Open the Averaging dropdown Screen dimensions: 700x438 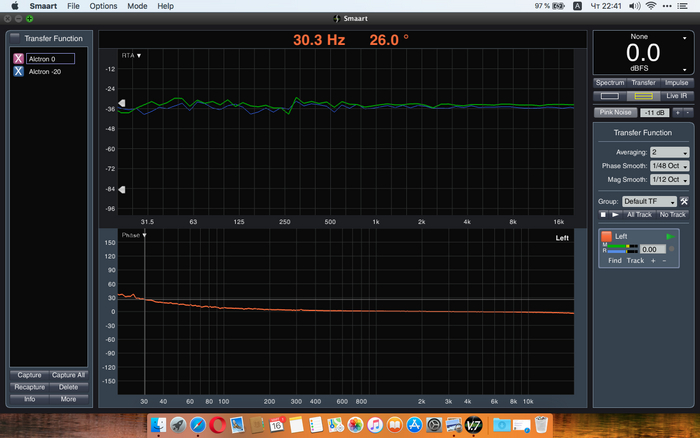point(669,152)
